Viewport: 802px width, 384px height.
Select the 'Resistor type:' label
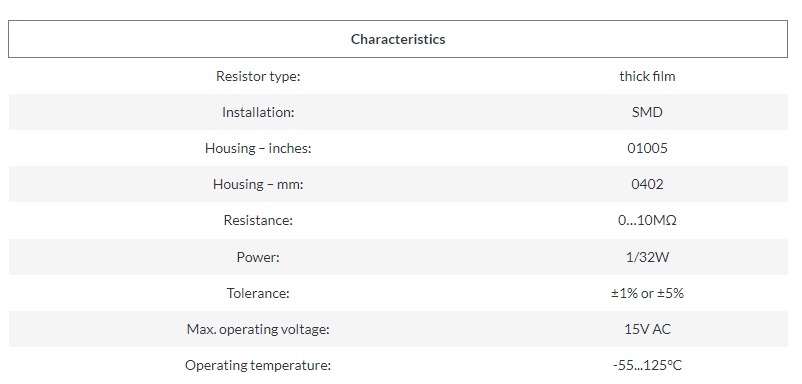tap(258, 76)
